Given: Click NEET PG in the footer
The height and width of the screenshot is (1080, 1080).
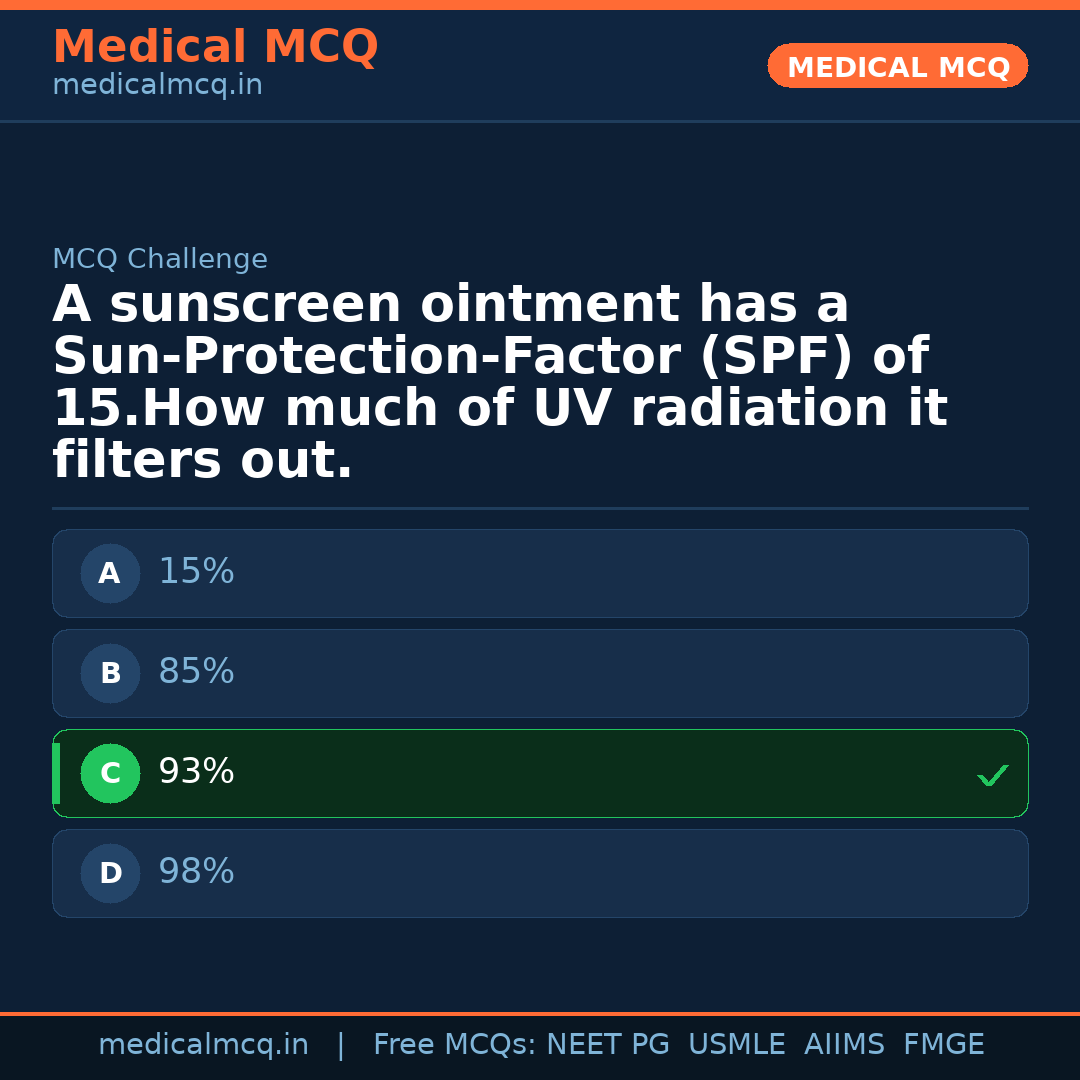Looking at the screenshot, I should pyautogui.click(x=608, y=1045).
